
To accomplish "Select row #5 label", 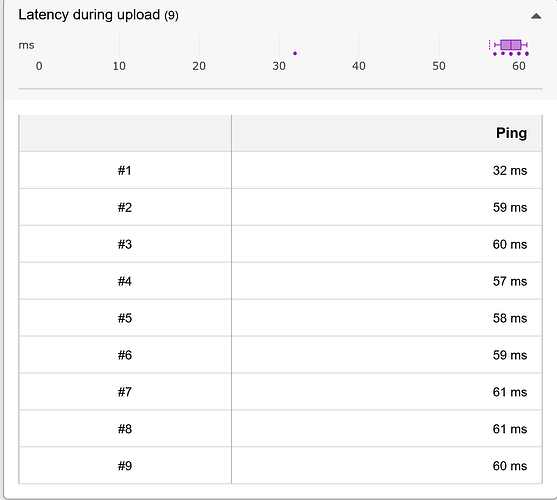I will 125,318.
